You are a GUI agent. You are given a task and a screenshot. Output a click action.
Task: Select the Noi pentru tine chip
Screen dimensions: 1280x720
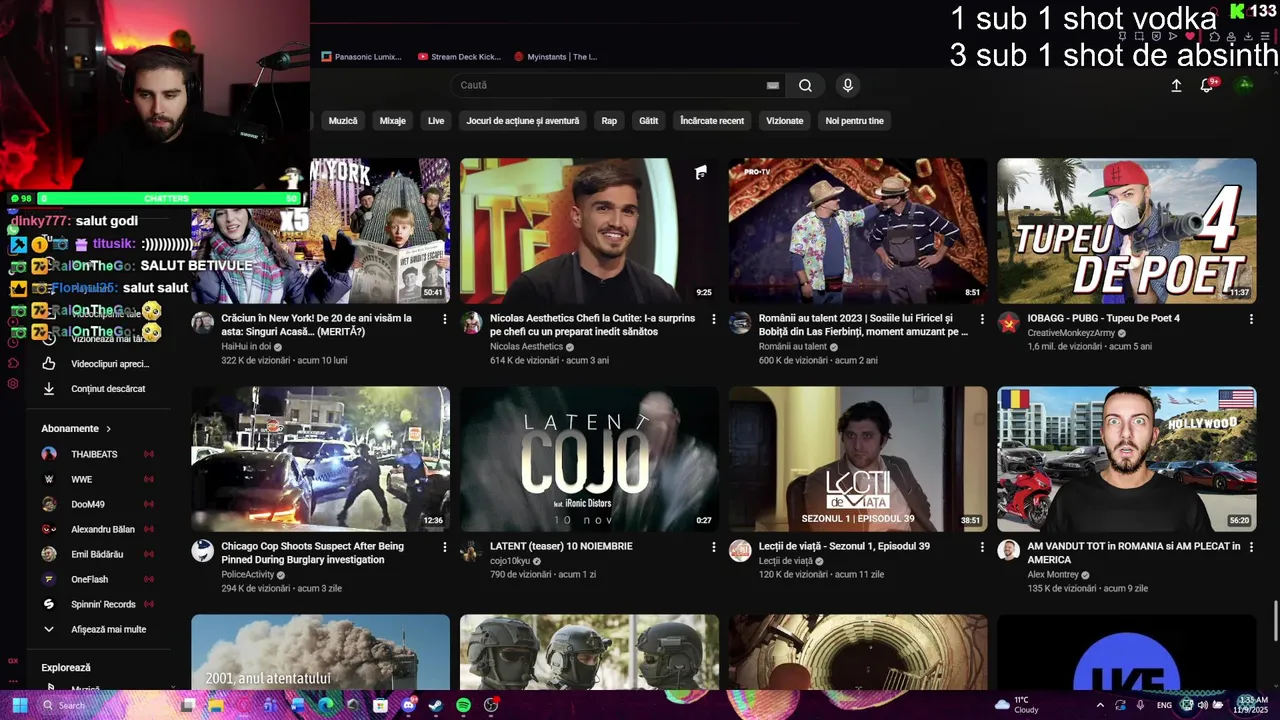coord(855,121)
